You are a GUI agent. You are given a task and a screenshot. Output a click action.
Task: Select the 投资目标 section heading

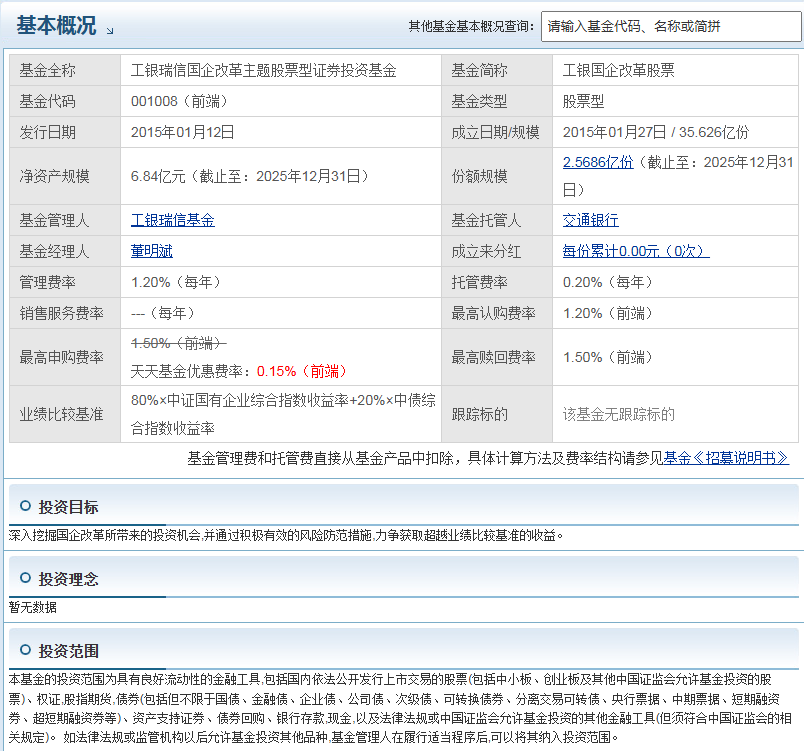coord(68,507)
